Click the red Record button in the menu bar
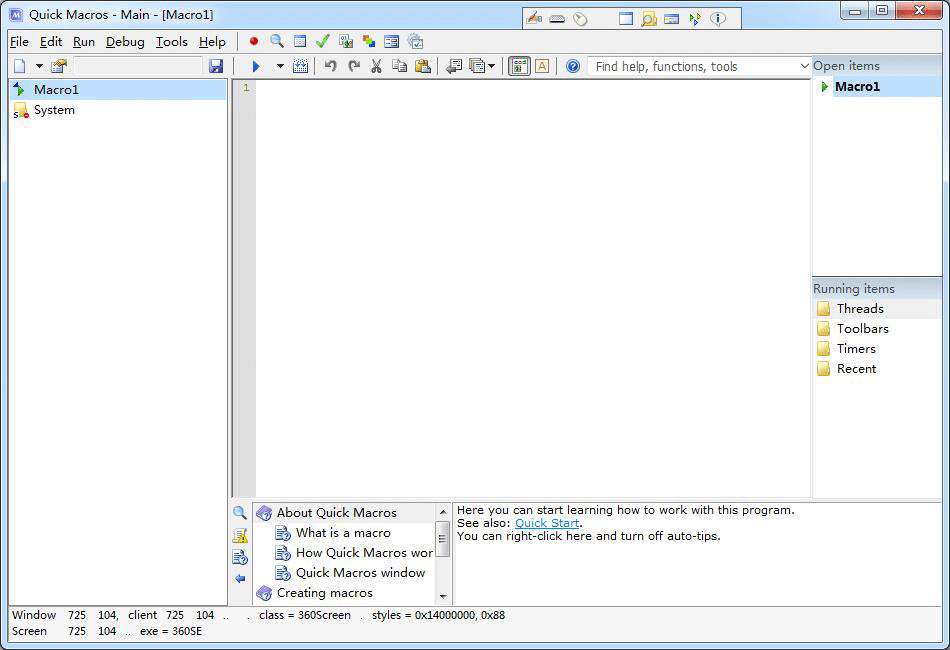Image resolution: width=950 pixels, height=650 pixels. tap(254, 42)
